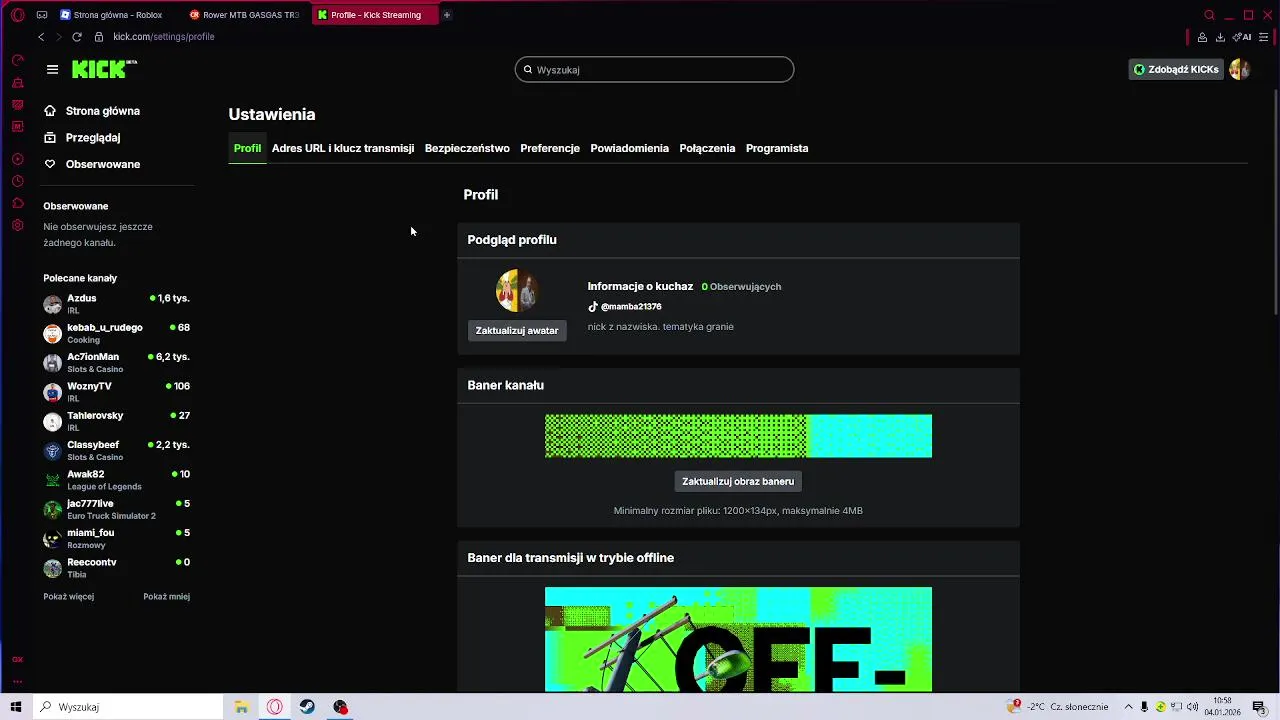
Task: Open the Windows Start menu
Action: 16,707
